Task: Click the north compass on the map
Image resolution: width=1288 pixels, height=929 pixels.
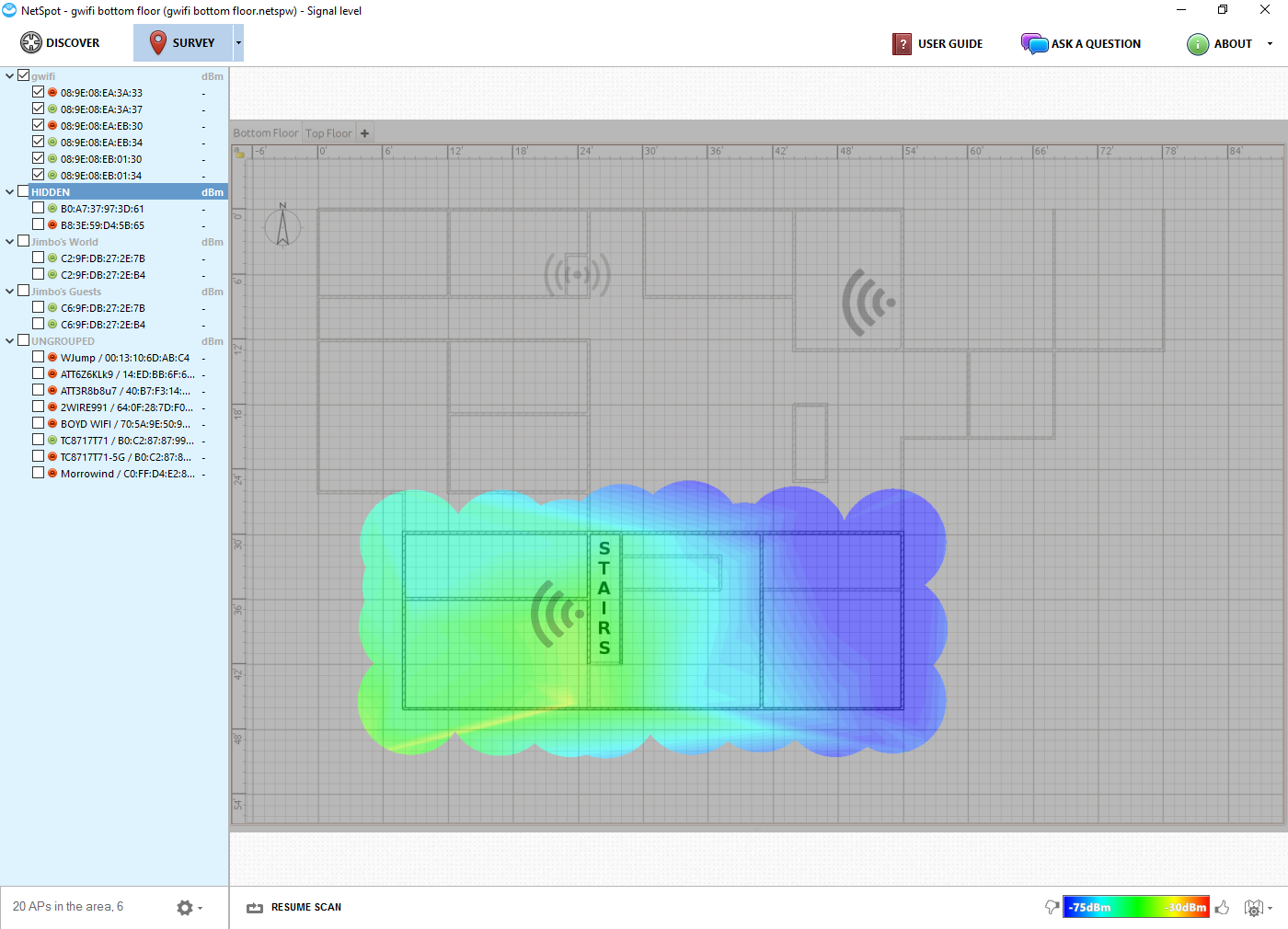Action: point(282,224)
